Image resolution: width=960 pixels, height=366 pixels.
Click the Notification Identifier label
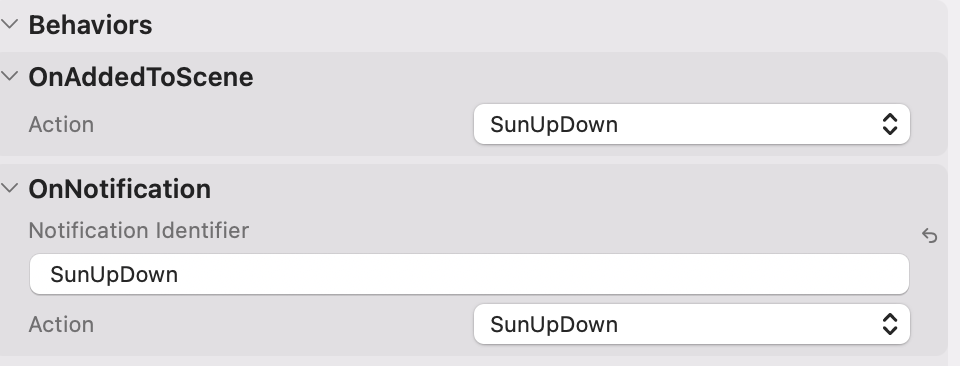[138, 231]
